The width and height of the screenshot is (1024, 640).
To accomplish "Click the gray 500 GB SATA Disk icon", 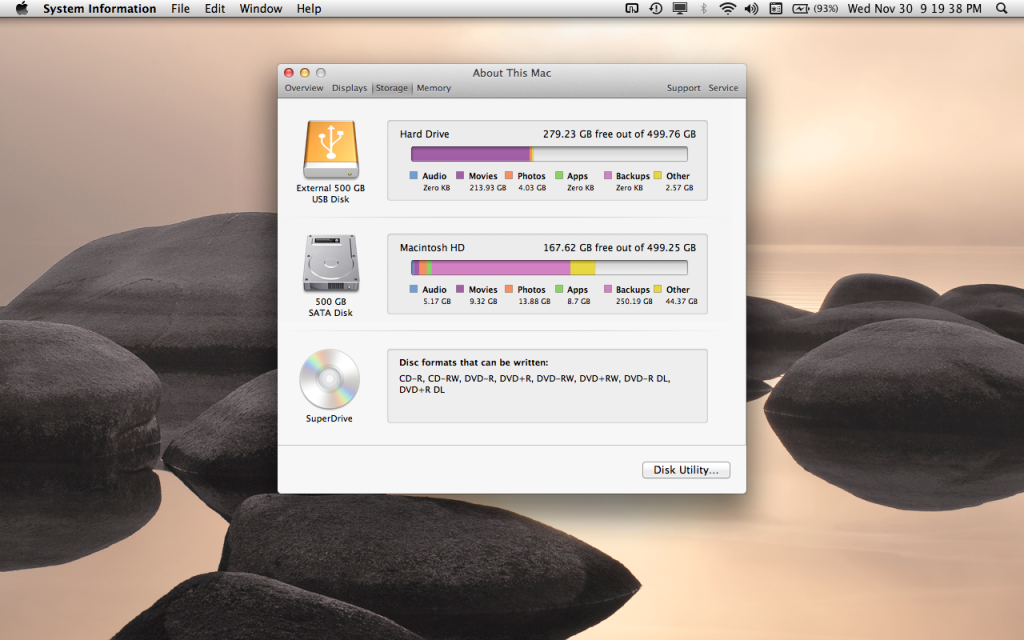I will point(331,263).
